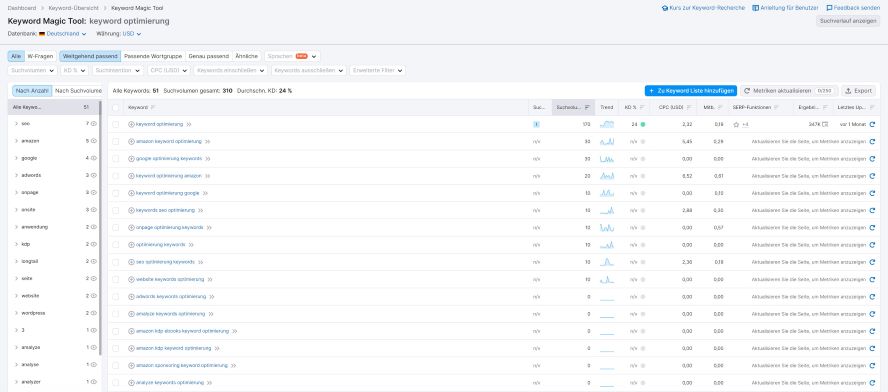Click 'Suchverlauf anzeigen' button
The image size is (888, 392).
pyautogui.click(x=848, y=21)
